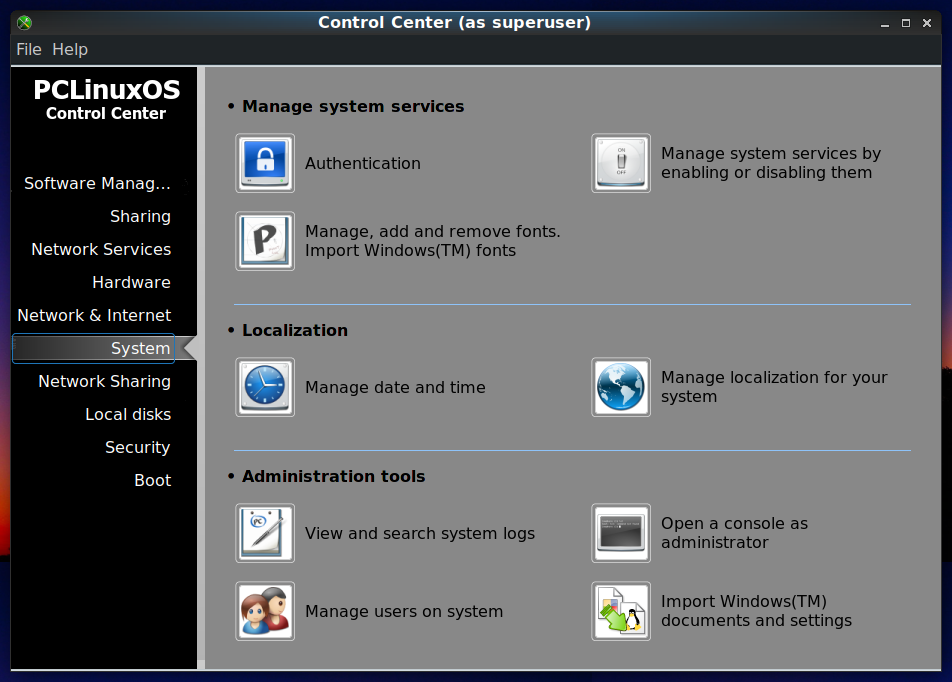The image size is (952, 682).
Task: Switch to Network Sharing category
Action: pyautogui.click(x=104, y=381)
